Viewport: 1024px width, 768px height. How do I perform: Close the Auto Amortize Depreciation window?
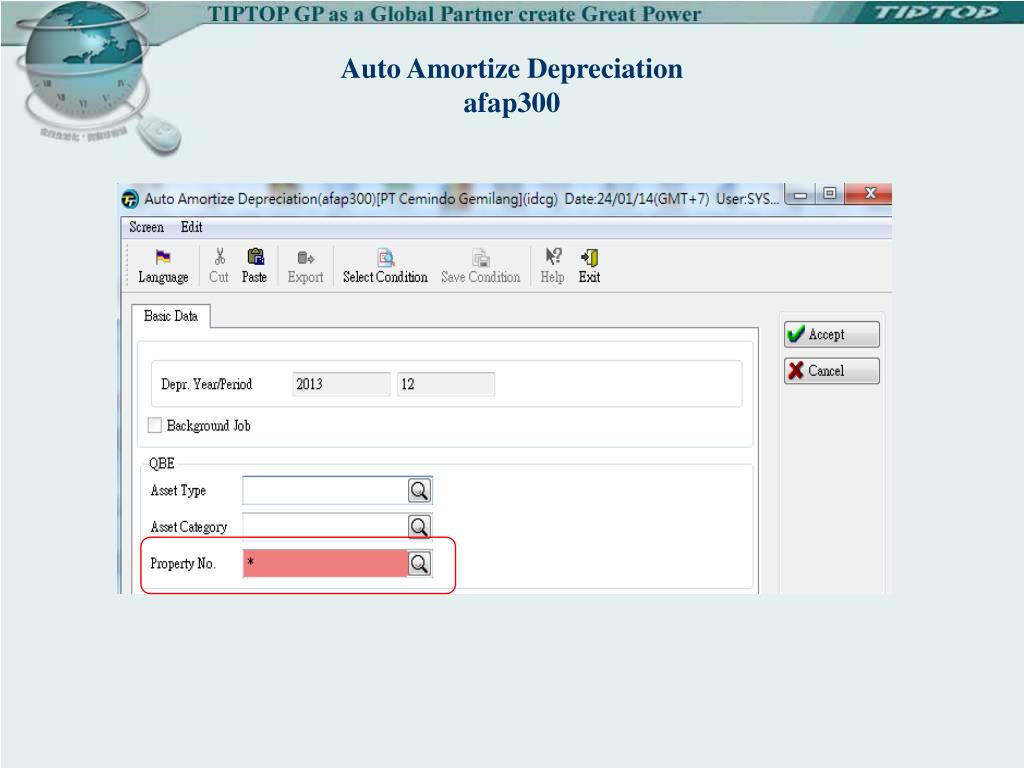[869, 193]
